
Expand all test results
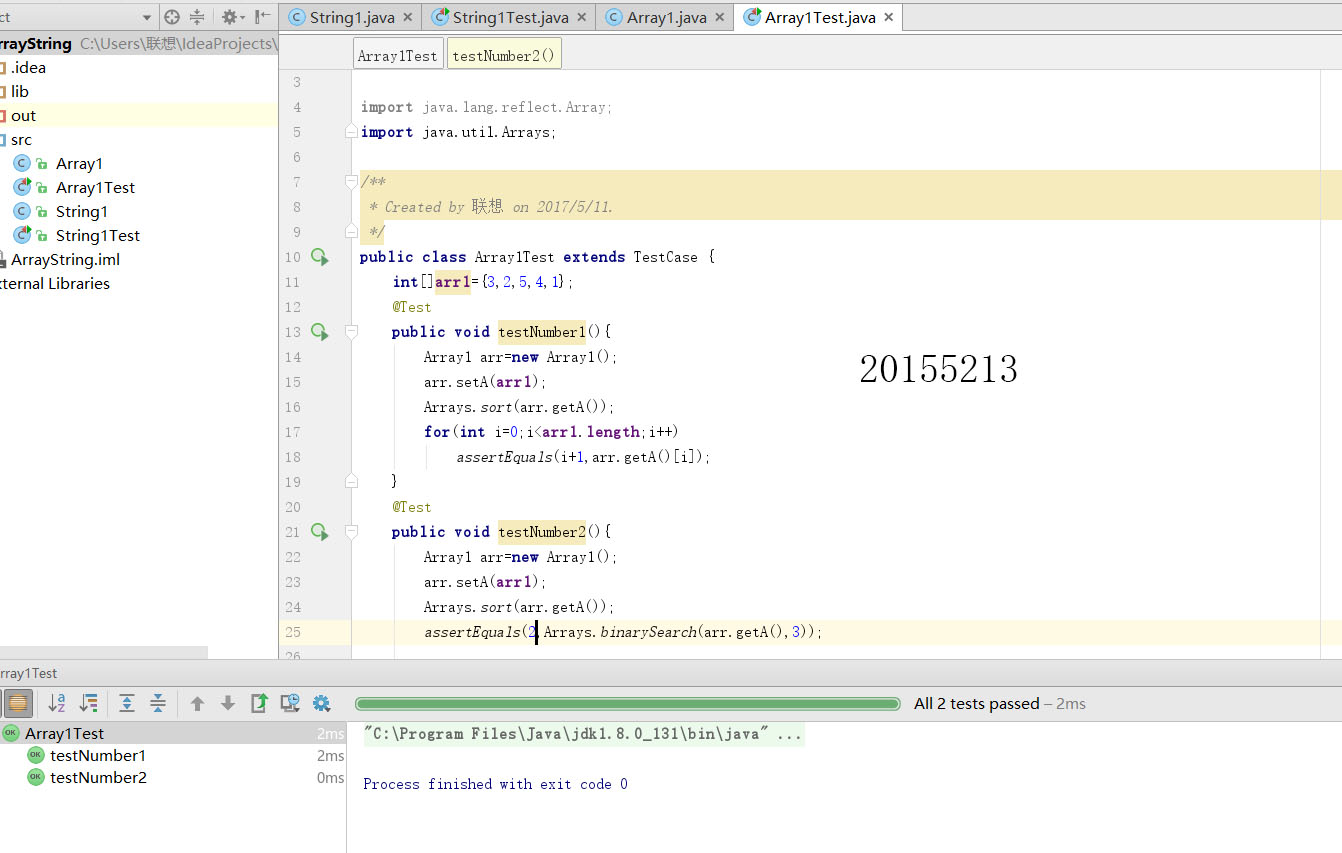point(127,703)
